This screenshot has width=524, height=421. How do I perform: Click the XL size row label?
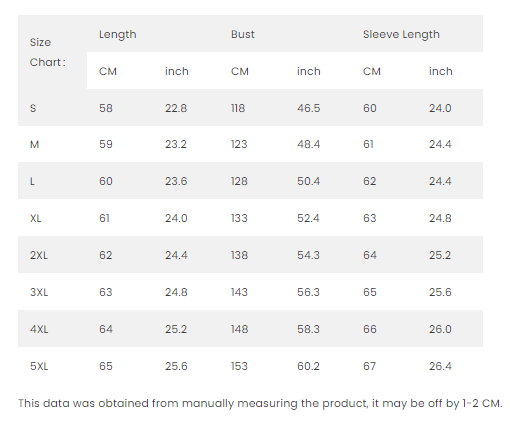coord(35,218)
